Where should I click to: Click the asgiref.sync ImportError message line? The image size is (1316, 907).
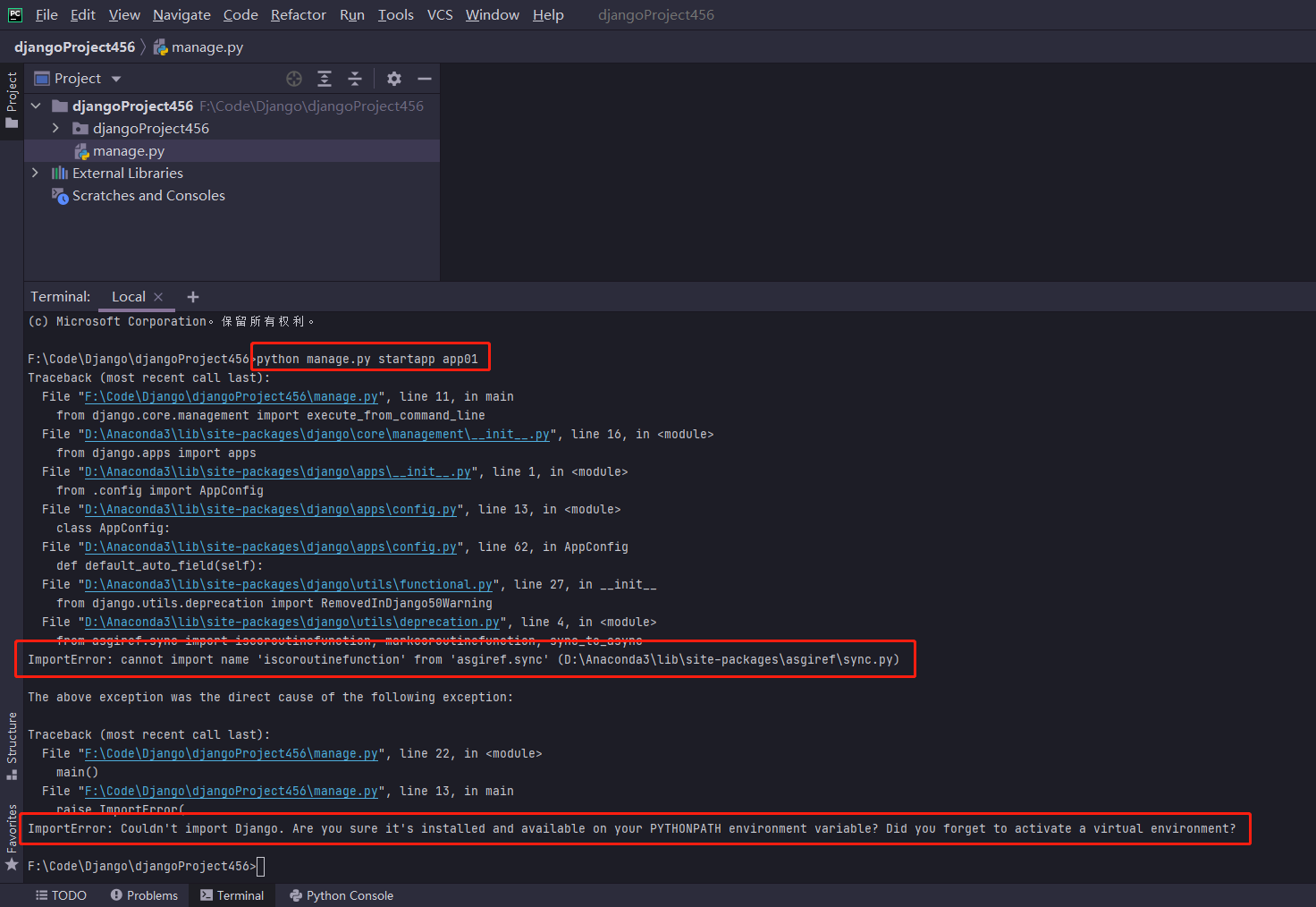click(463, 659)
